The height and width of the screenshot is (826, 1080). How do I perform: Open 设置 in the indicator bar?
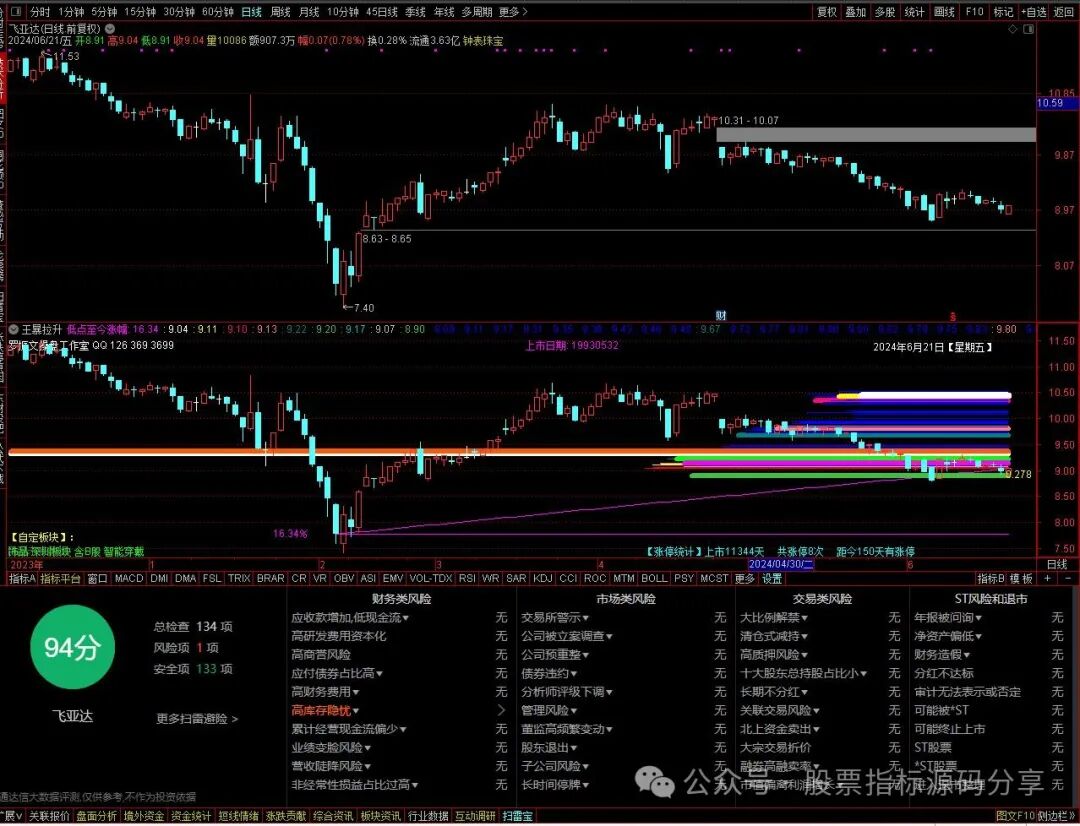[772, 579]
